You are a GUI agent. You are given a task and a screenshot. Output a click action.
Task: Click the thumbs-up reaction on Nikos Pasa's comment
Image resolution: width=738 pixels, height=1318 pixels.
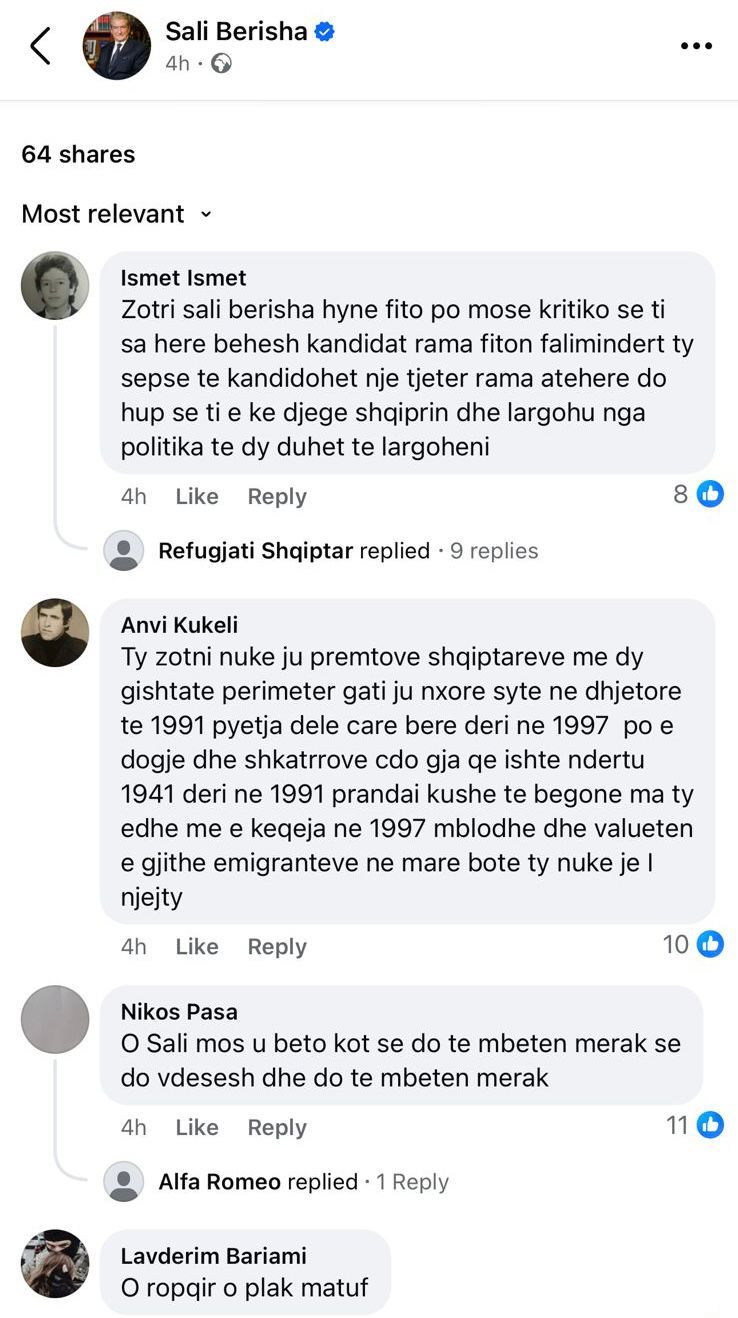(x=709, y=1124)
